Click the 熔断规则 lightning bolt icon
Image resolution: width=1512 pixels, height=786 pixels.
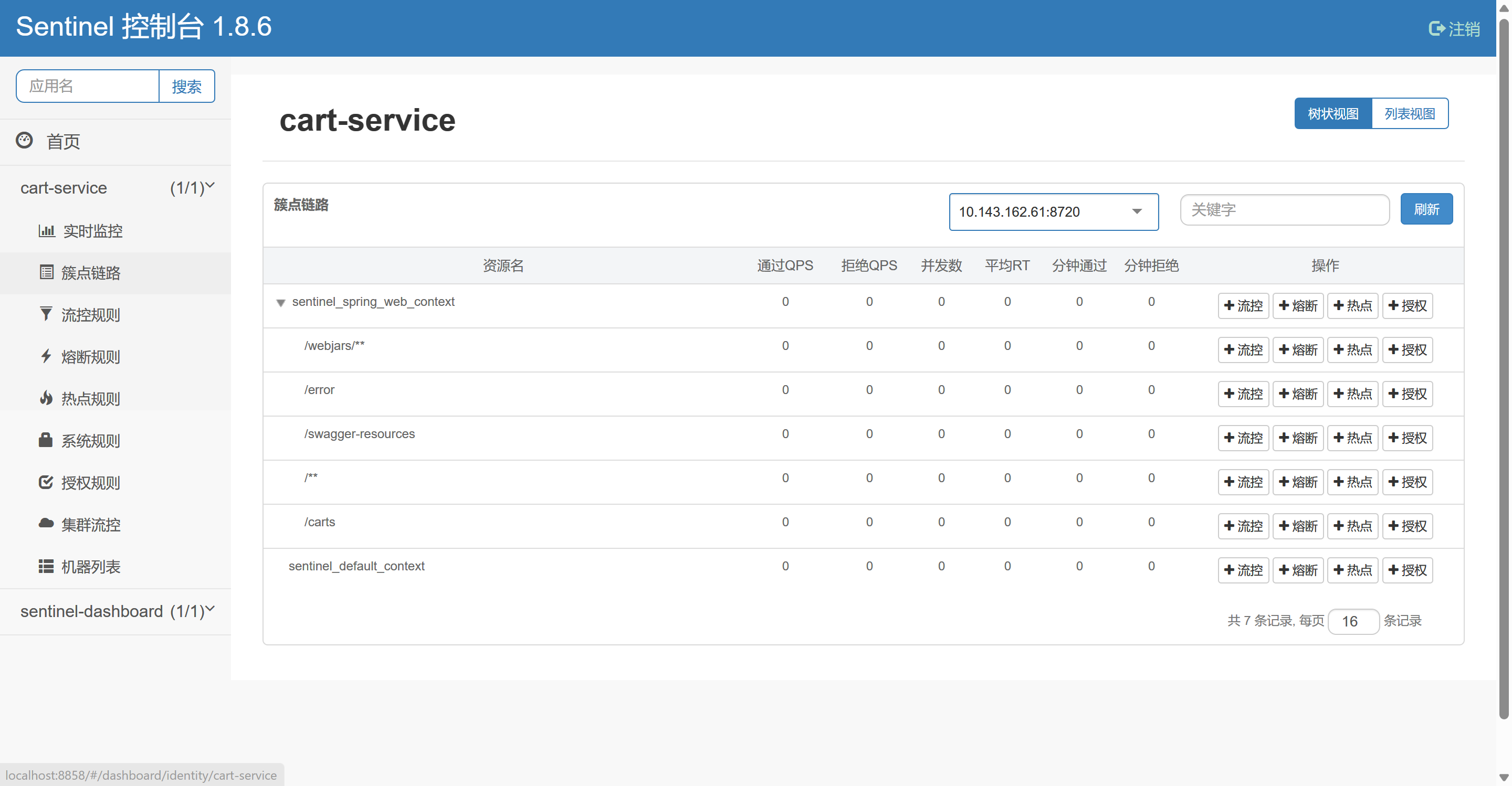coord(46,356)
